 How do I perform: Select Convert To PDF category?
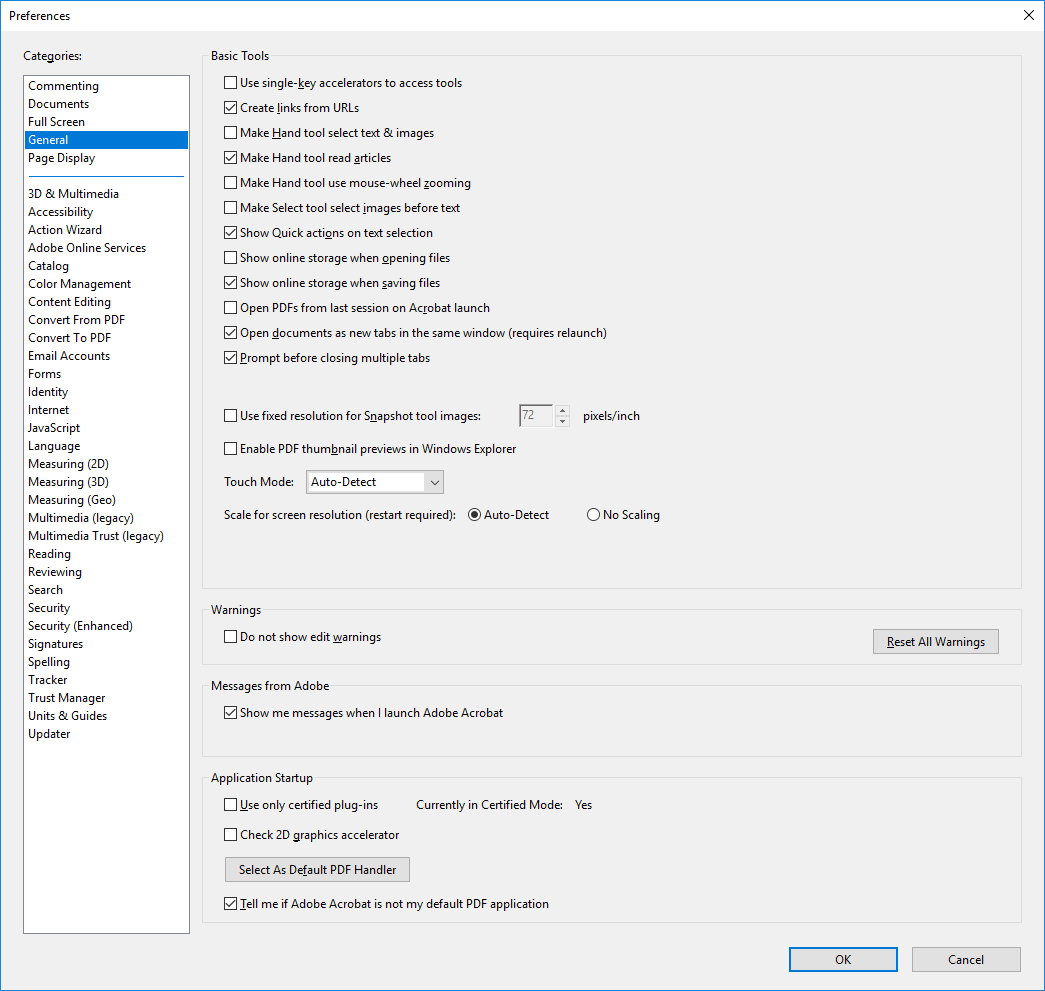(107, 338)
